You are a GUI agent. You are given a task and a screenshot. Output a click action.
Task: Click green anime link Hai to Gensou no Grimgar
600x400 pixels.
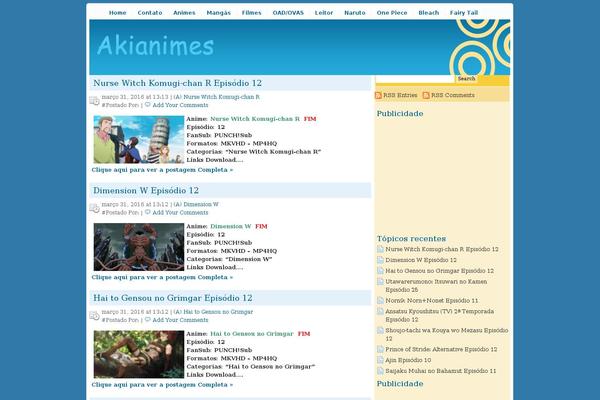252,334
